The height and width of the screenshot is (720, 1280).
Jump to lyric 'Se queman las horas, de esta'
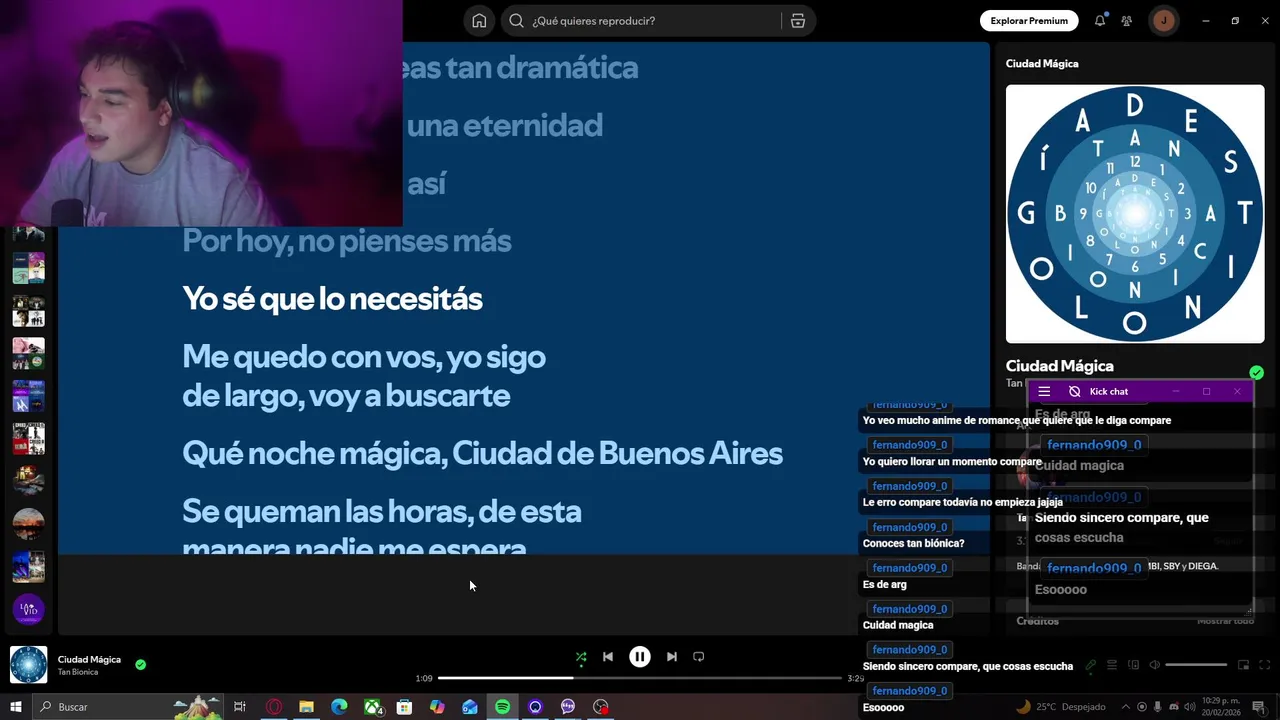(x=382, y=512)
